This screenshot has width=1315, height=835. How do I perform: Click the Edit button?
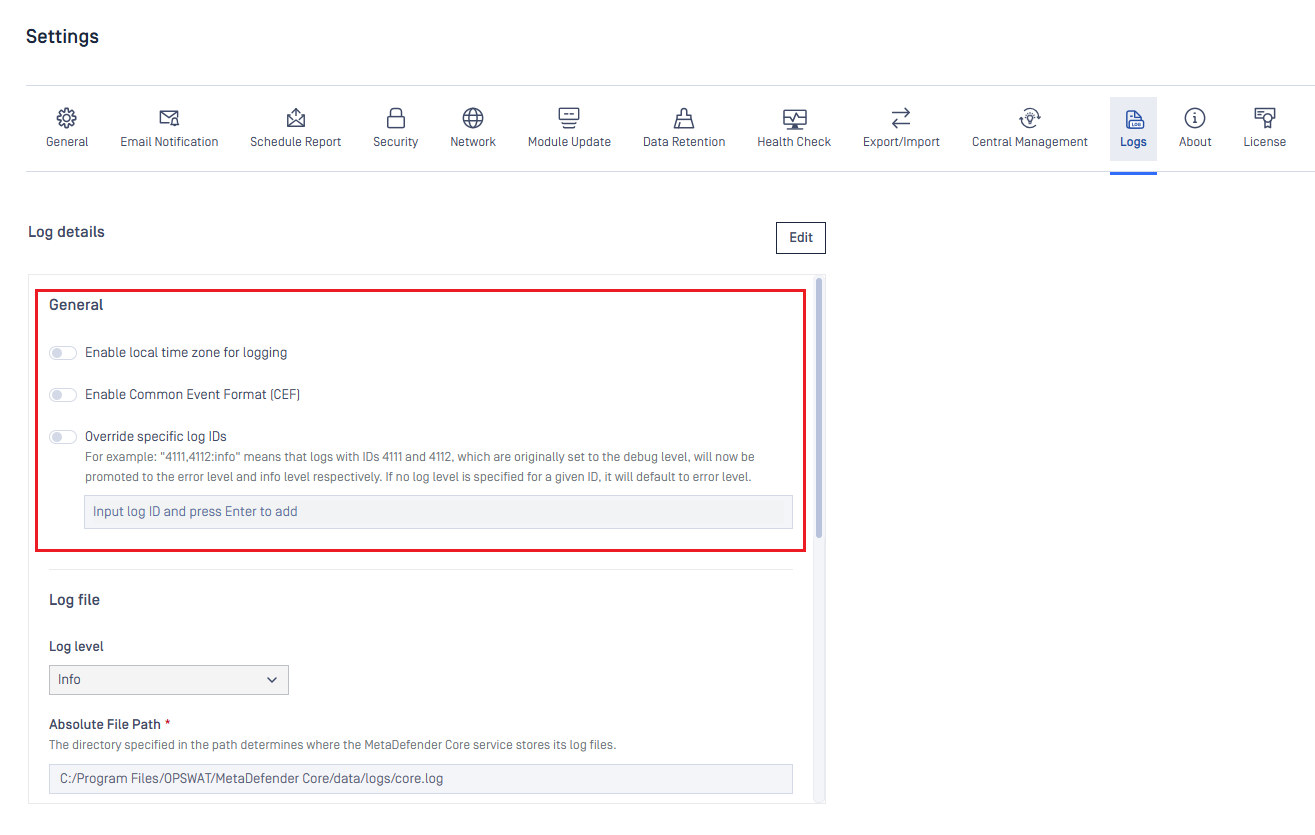801,238
